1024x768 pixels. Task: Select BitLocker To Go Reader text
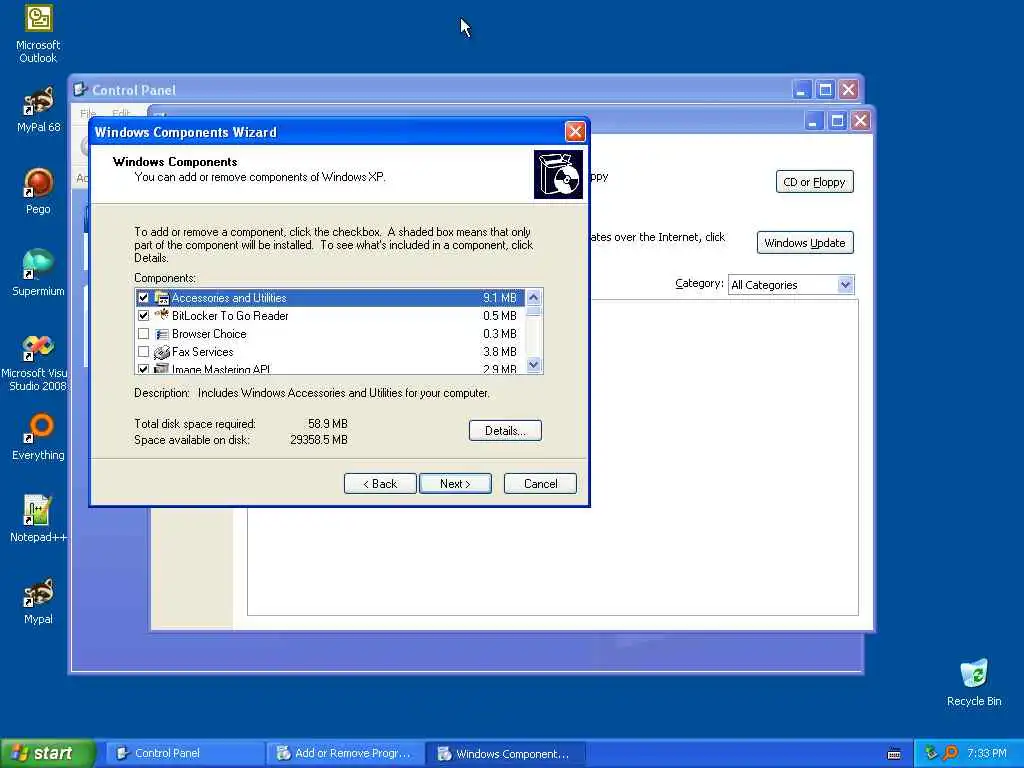(x=230, y=315)
